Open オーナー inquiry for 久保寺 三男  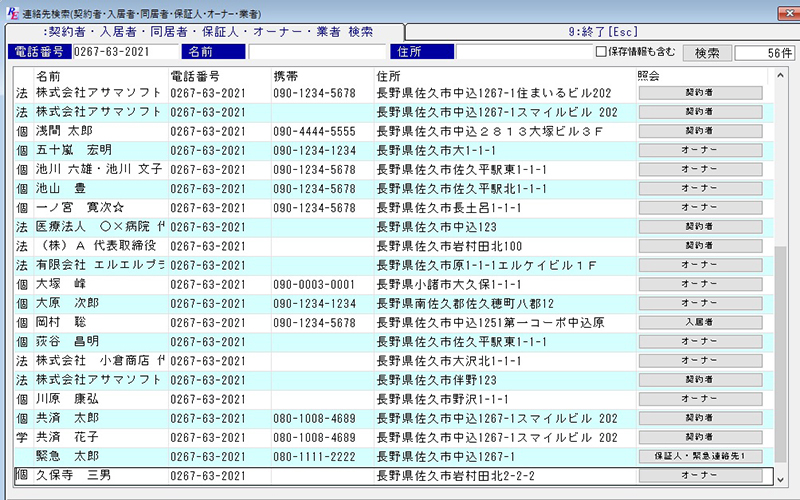(x=700, y=476)
